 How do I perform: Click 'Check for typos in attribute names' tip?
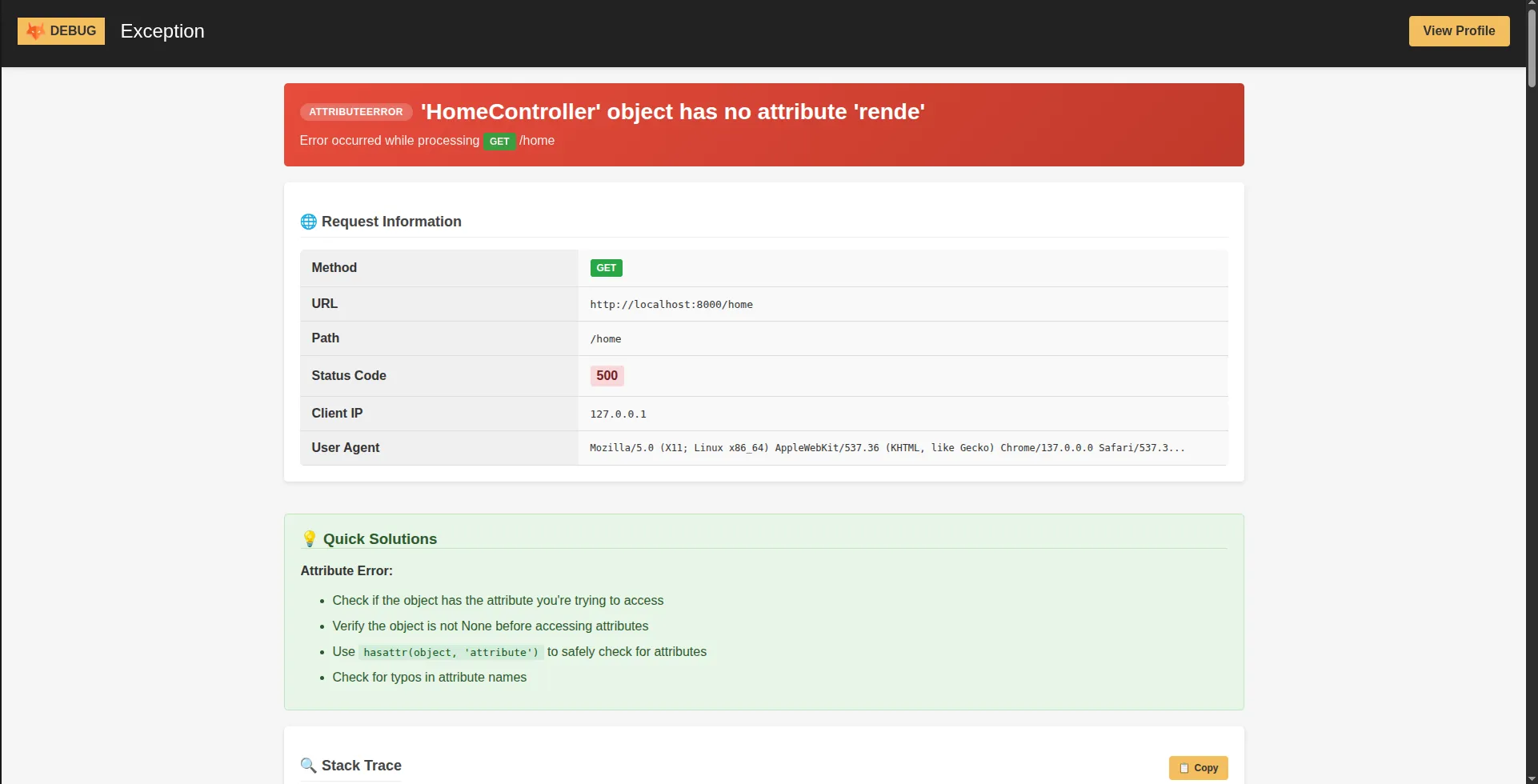click(430, 678)
